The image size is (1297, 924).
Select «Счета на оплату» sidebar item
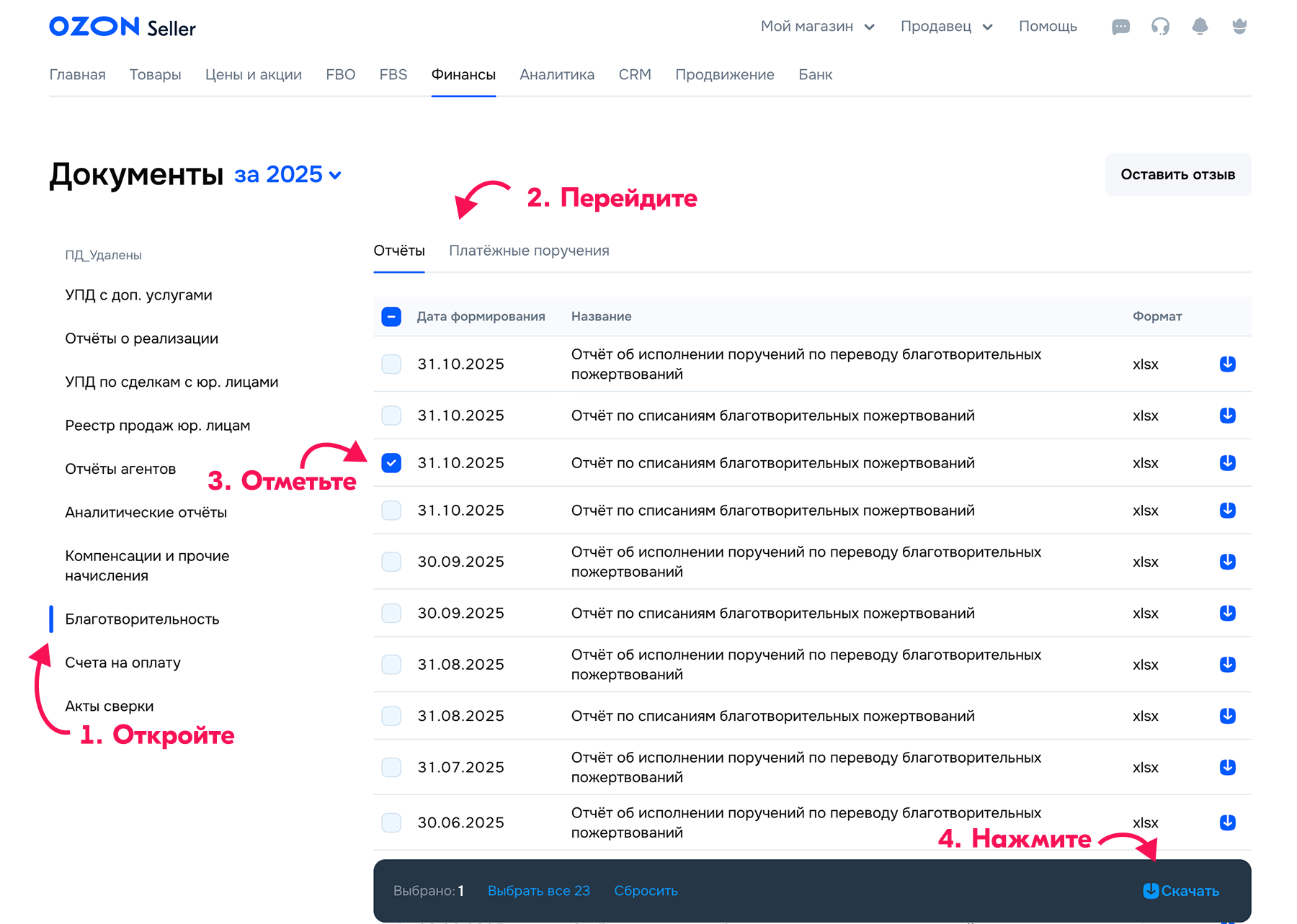(x=122, y=663)
